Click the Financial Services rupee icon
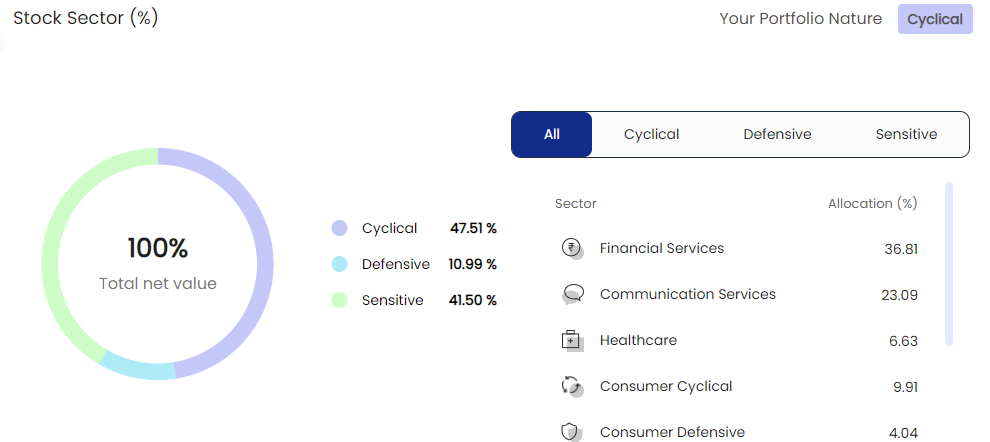 tap(572, 249)
